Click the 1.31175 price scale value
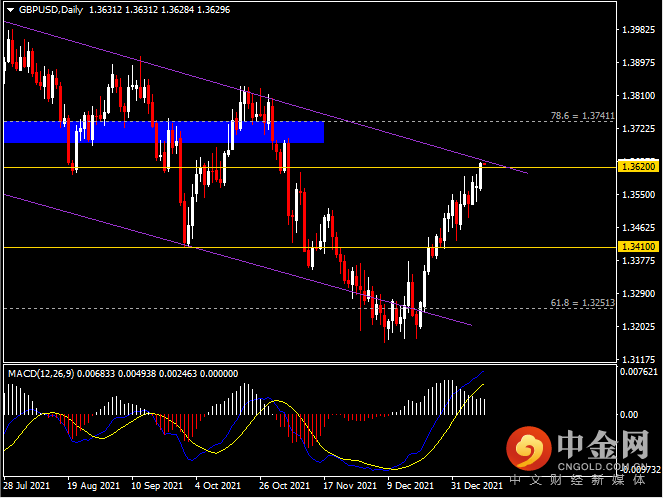 [x=638, y=359]
